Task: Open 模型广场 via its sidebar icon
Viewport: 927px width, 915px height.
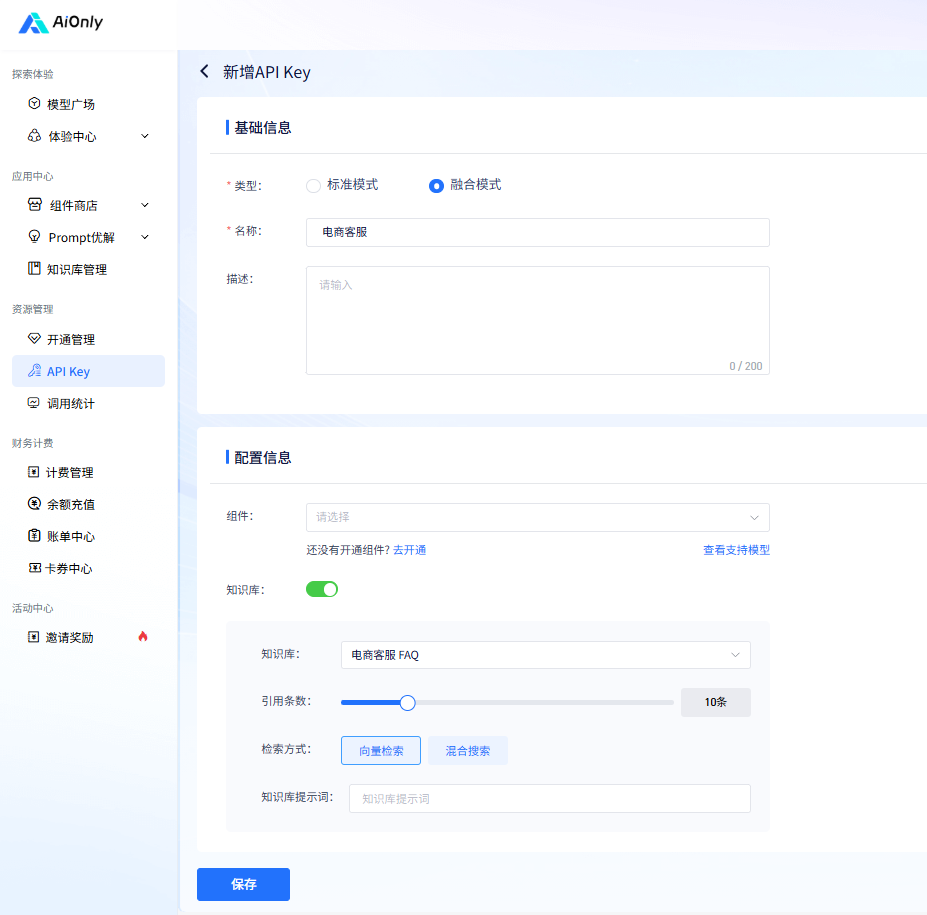Action: [34, 103]
